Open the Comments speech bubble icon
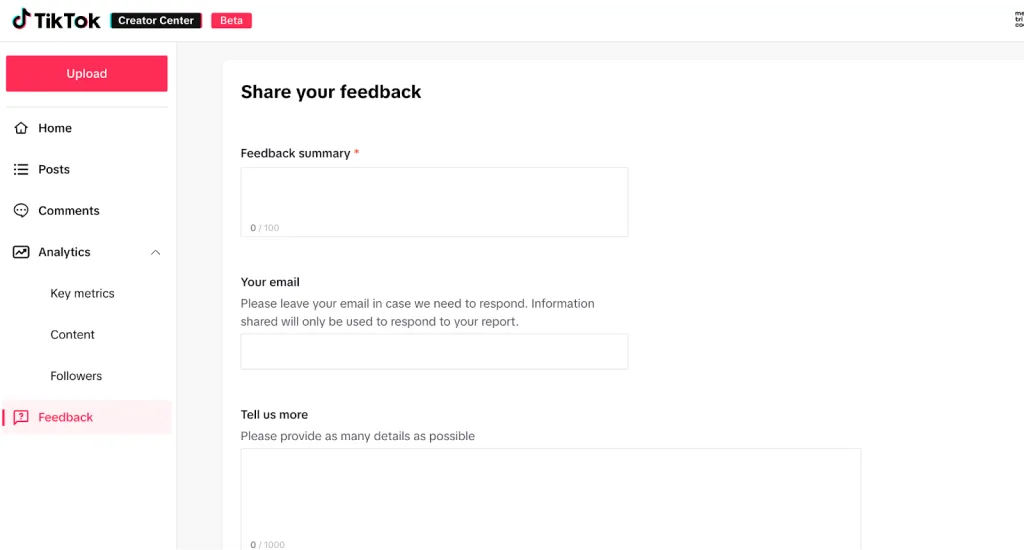 point(21,210)
